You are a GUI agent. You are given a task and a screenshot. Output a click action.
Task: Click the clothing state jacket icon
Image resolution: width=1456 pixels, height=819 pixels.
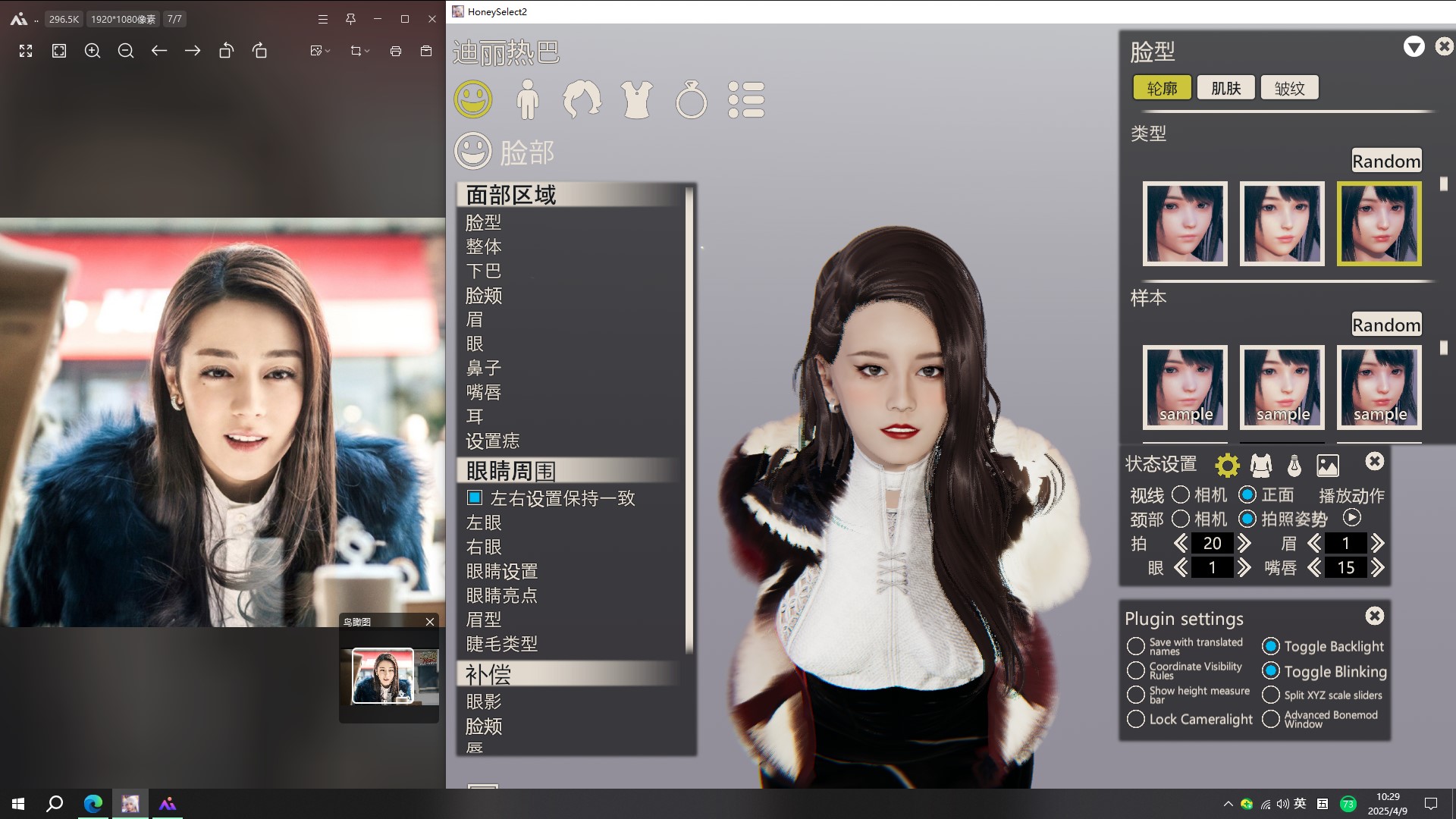[x=1261, y=465]
